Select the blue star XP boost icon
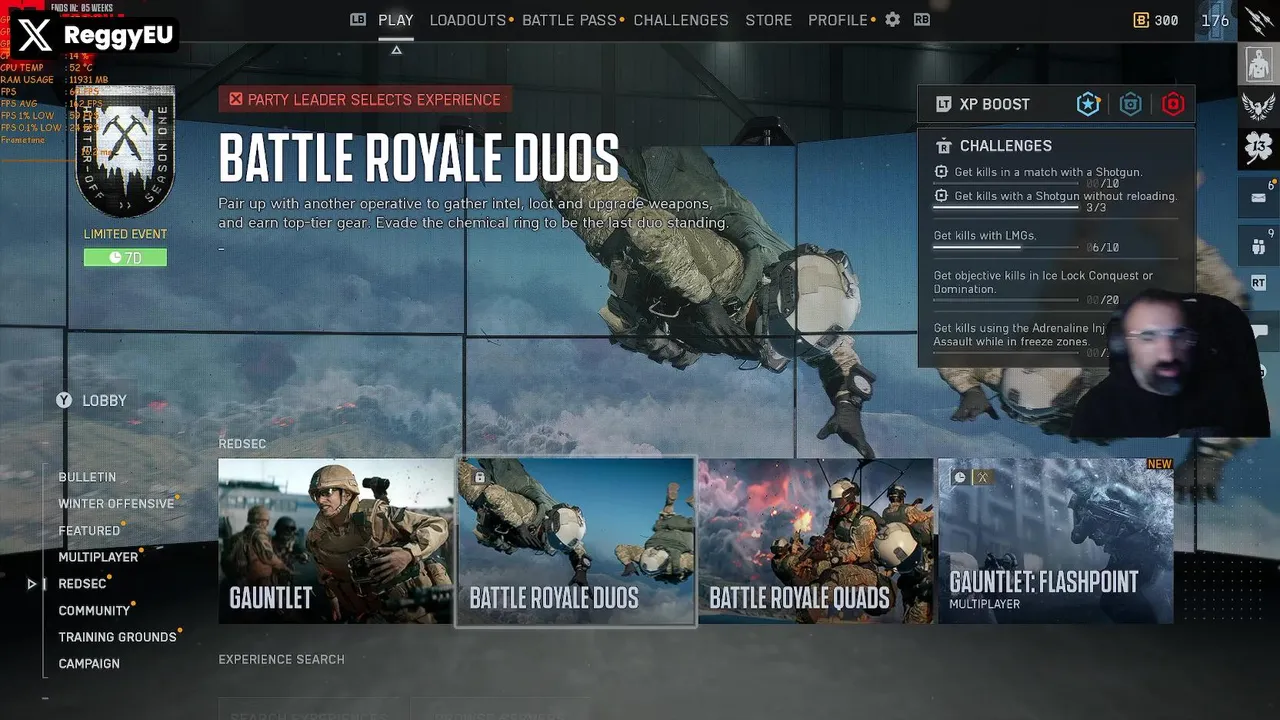 [x=1088, y=104]
